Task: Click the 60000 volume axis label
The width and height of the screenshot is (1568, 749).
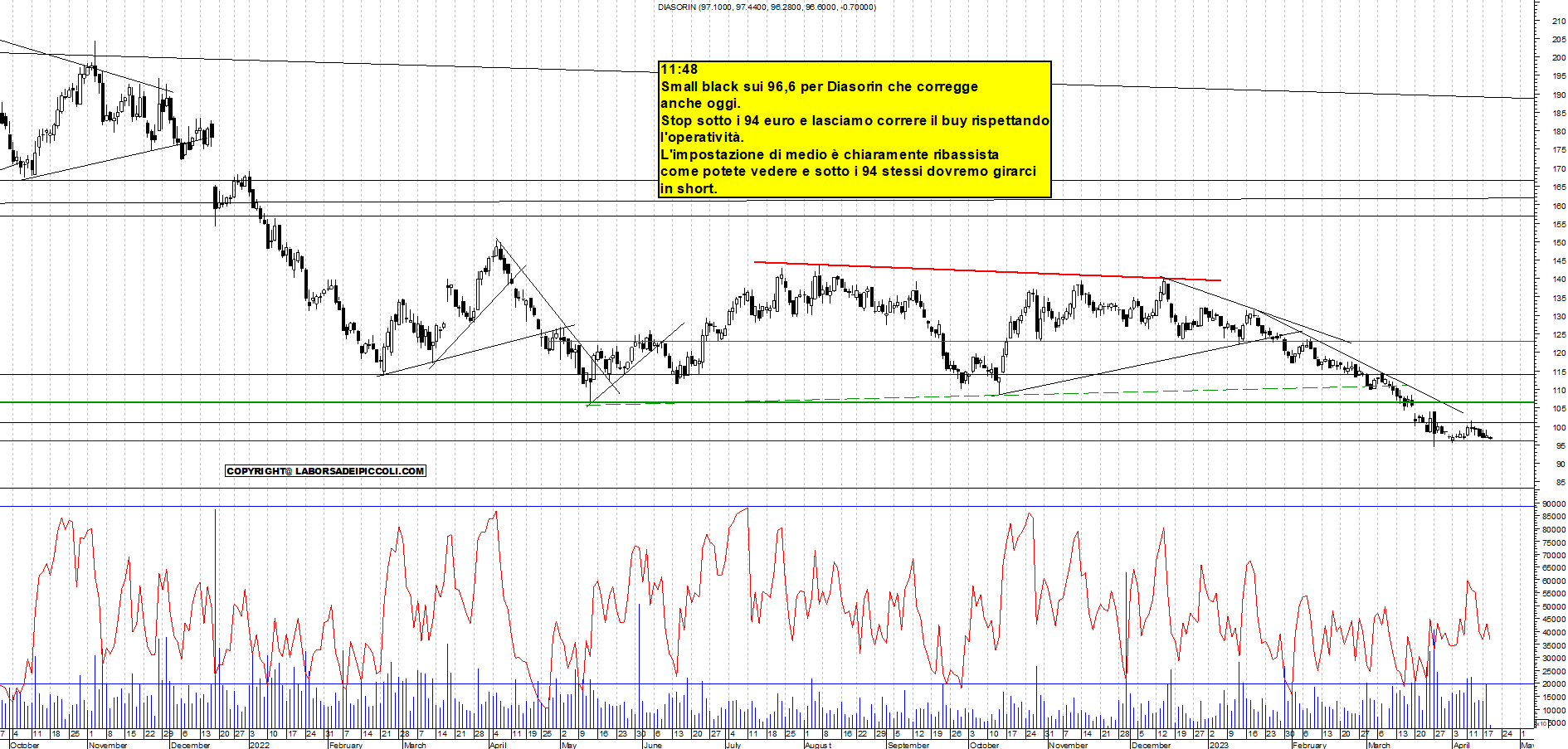Action: tap(1554, 581)
